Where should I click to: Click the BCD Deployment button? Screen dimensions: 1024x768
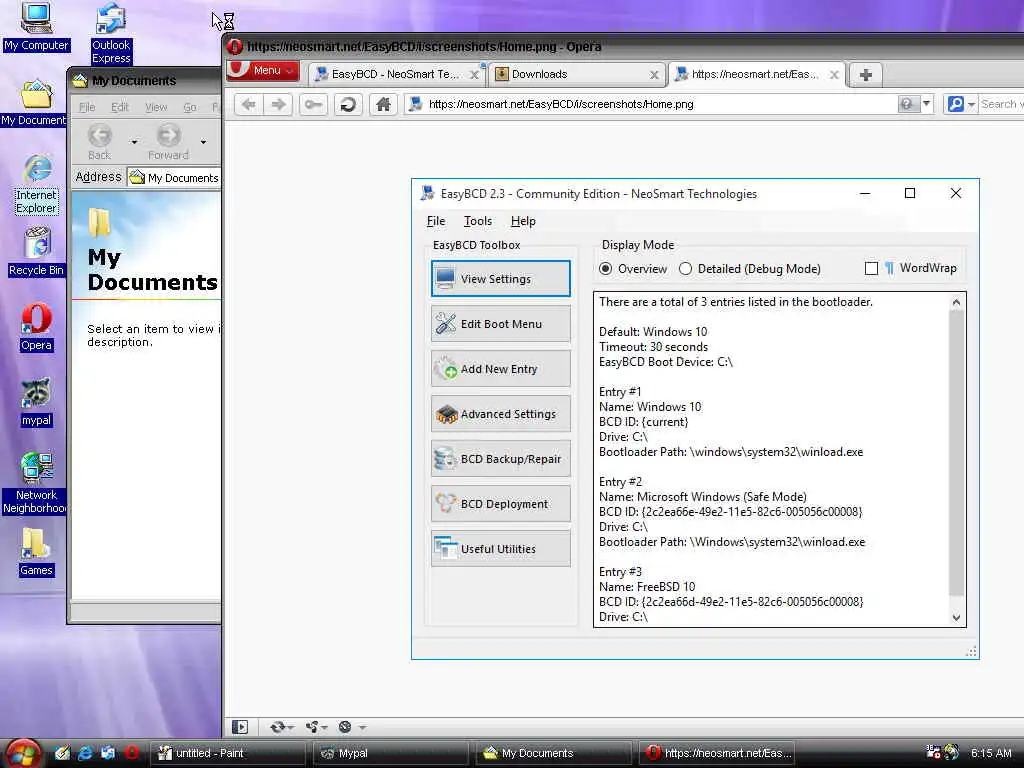(501, 504)
